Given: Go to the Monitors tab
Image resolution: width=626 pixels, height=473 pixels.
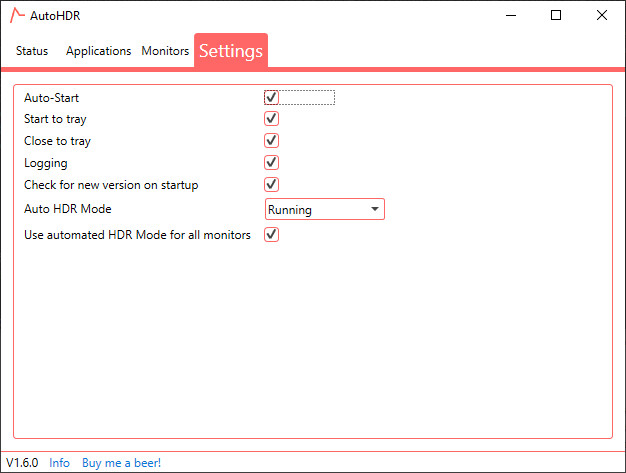Looking at the screenshot, I should [165, 51].
